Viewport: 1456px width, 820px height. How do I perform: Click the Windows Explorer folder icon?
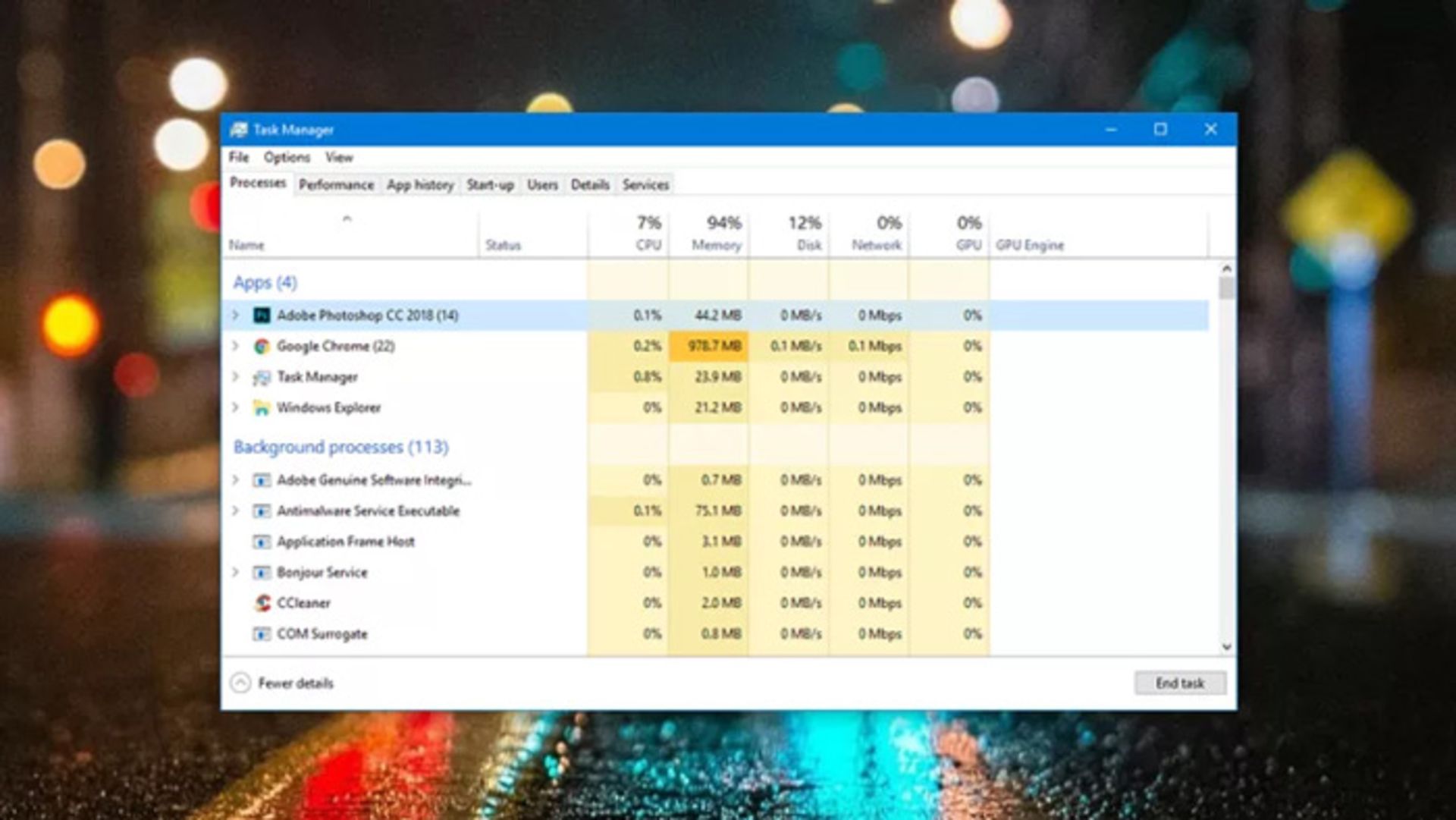click(262, 408)
